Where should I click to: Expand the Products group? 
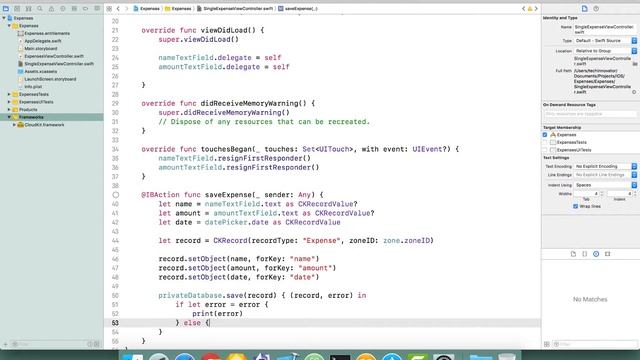tap(9, 109)
